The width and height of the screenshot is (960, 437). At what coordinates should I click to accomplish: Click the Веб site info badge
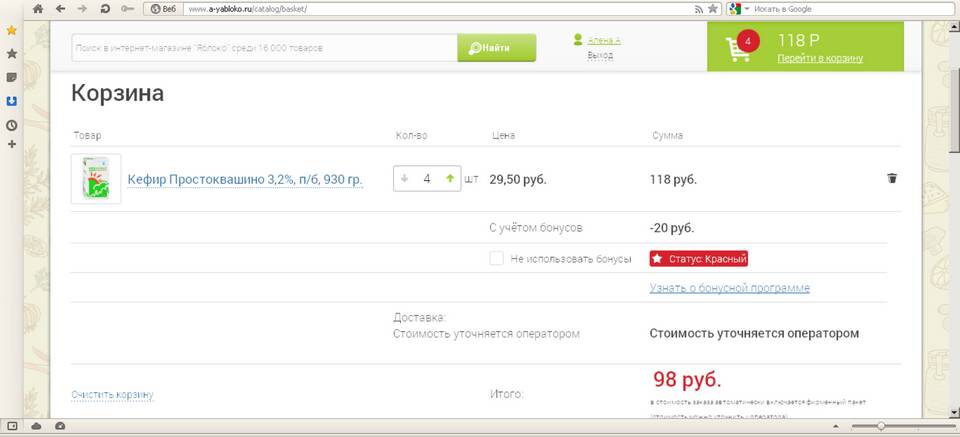click(x=163, y=9)
